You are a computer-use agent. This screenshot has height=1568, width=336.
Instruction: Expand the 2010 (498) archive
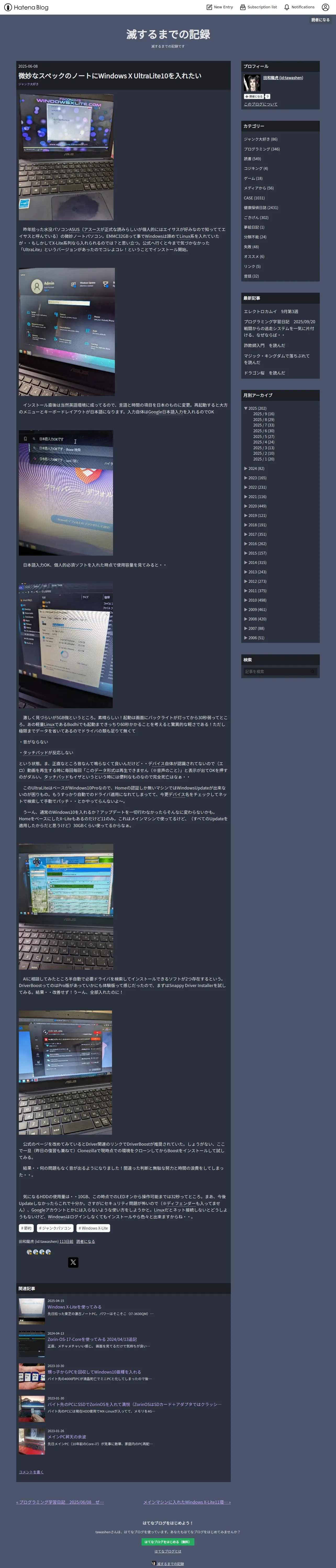[246, 600]
